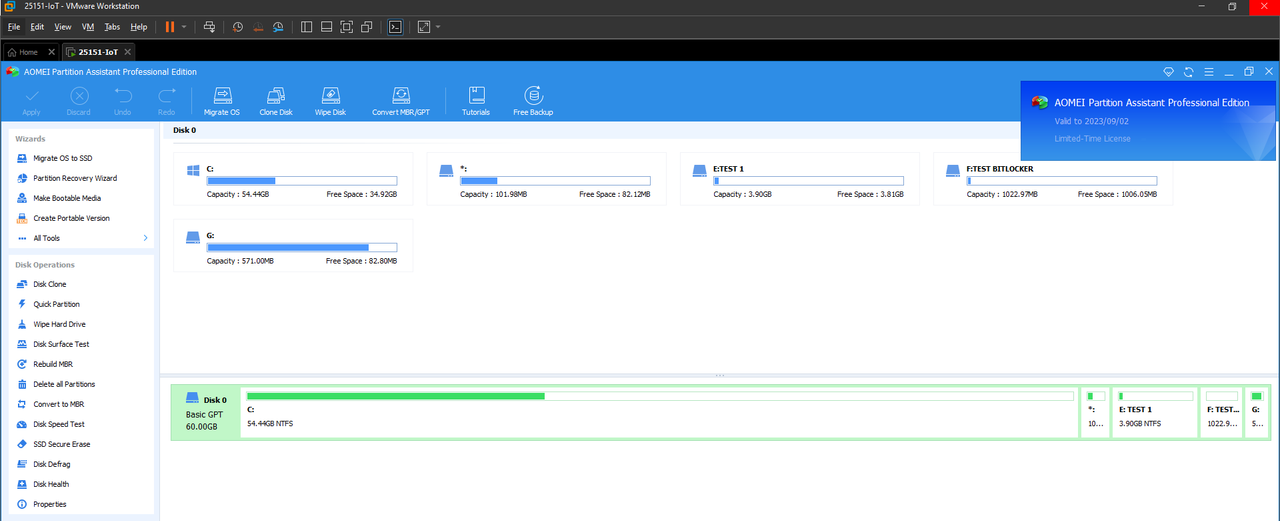
Task: Open the Clone Disk toolbar tool
Action: tap(276, 100)
